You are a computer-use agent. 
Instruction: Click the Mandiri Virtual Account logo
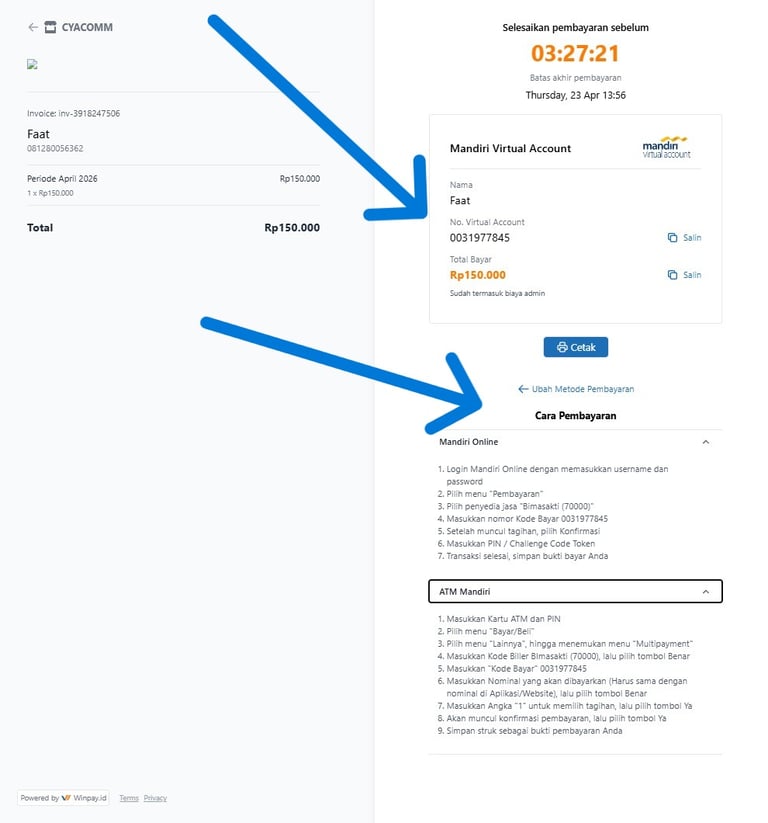coord(666,148)
